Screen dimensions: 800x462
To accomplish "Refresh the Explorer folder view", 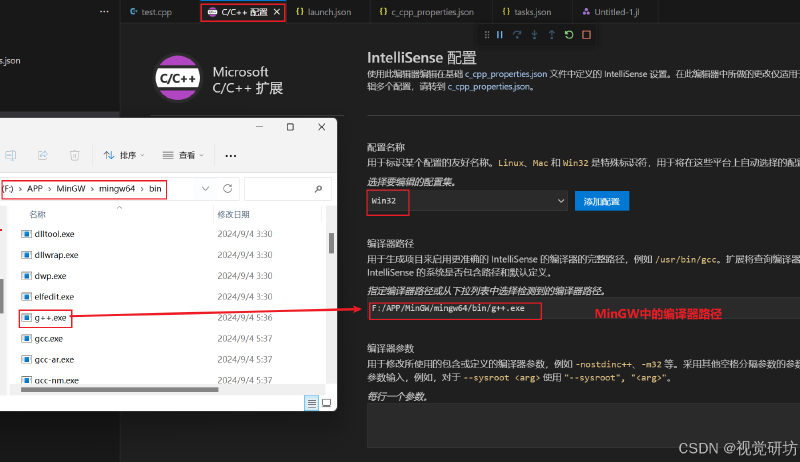I will pos(228,189).
